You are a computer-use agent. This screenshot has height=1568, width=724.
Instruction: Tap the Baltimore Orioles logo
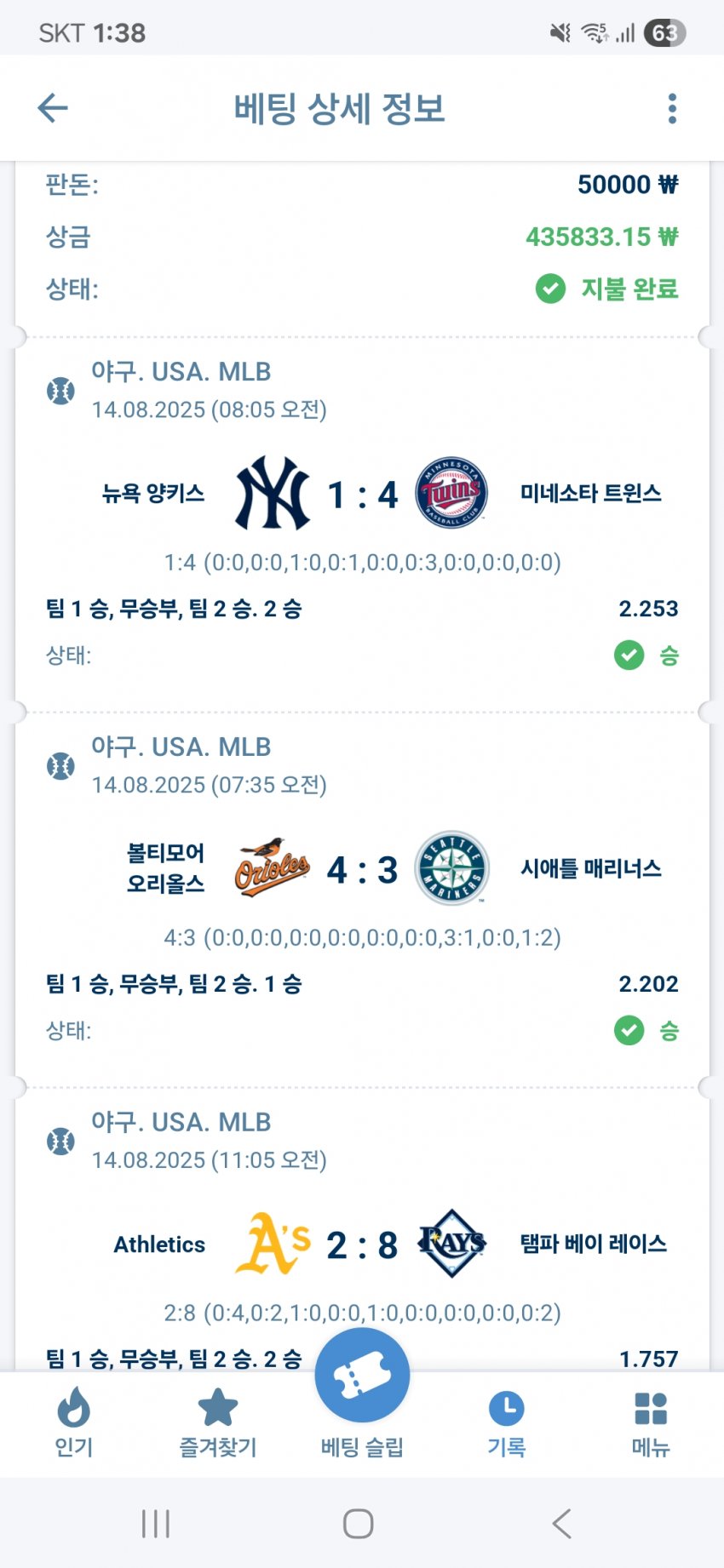273,868
